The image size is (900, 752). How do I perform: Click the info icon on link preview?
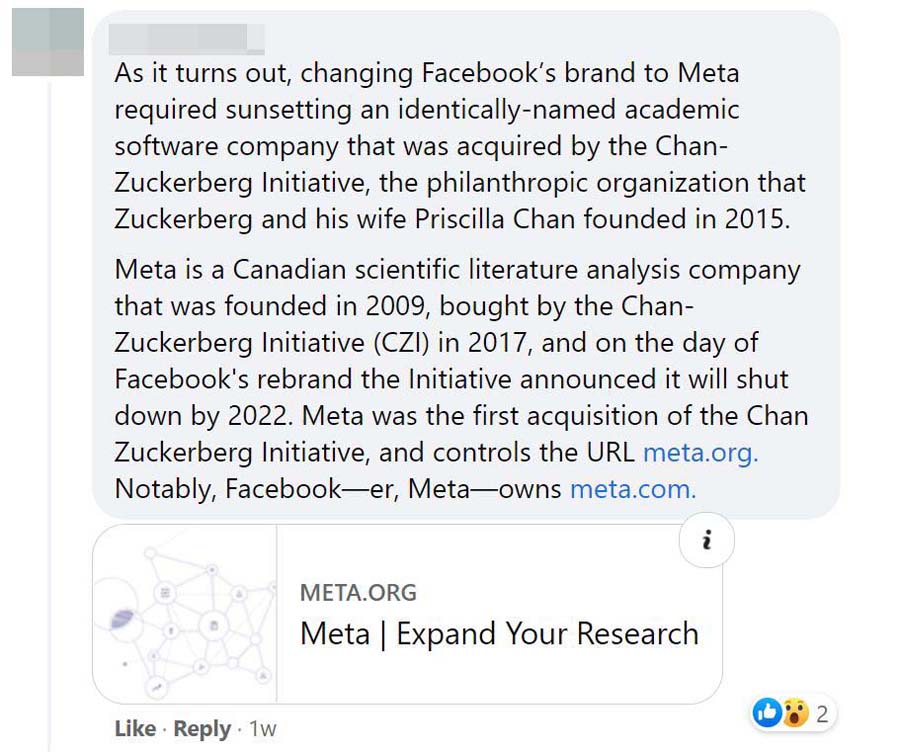pyautogui.click(x=707, y=541)
